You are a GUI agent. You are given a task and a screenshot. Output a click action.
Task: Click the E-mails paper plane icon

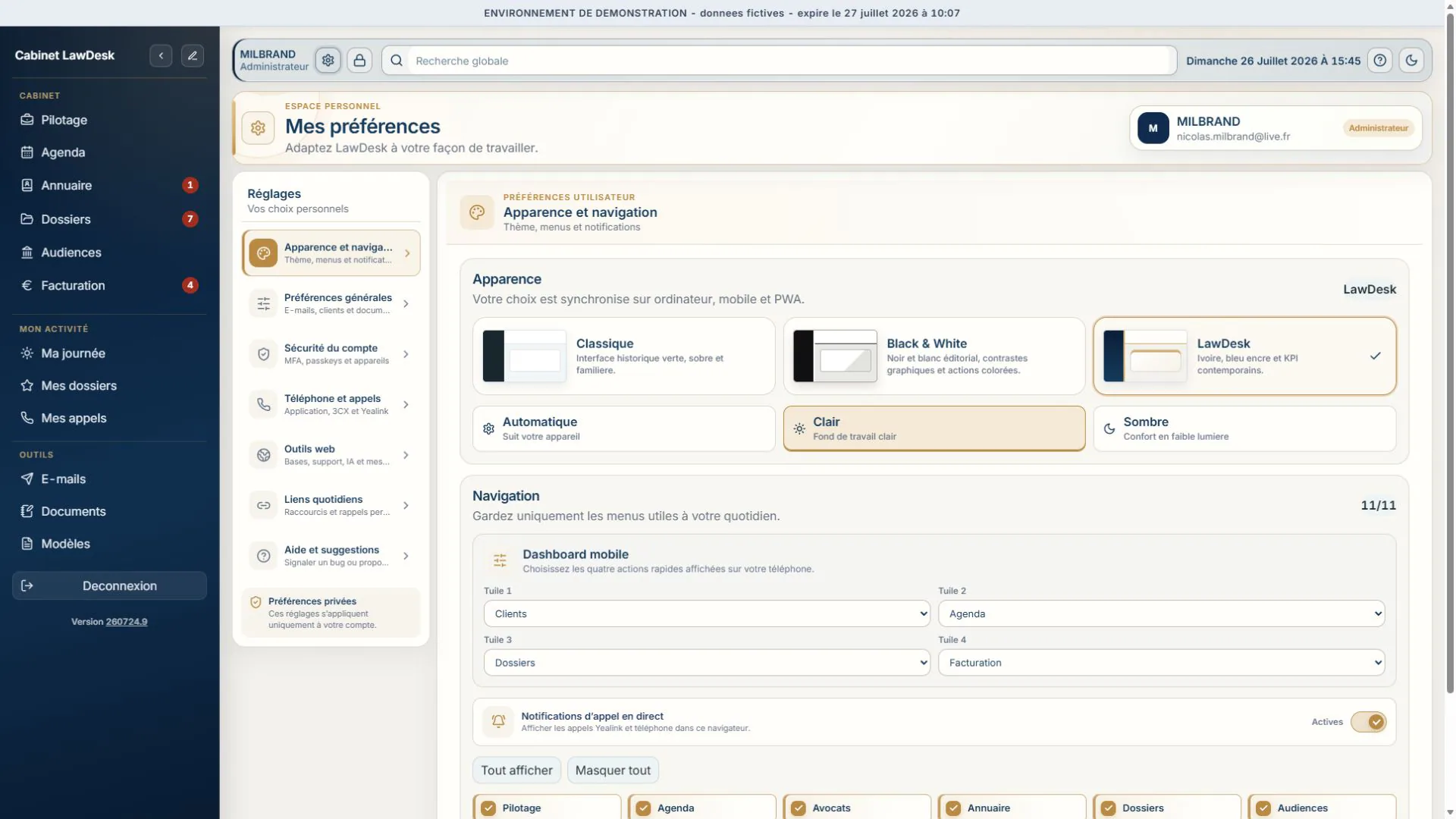[27, 479]
